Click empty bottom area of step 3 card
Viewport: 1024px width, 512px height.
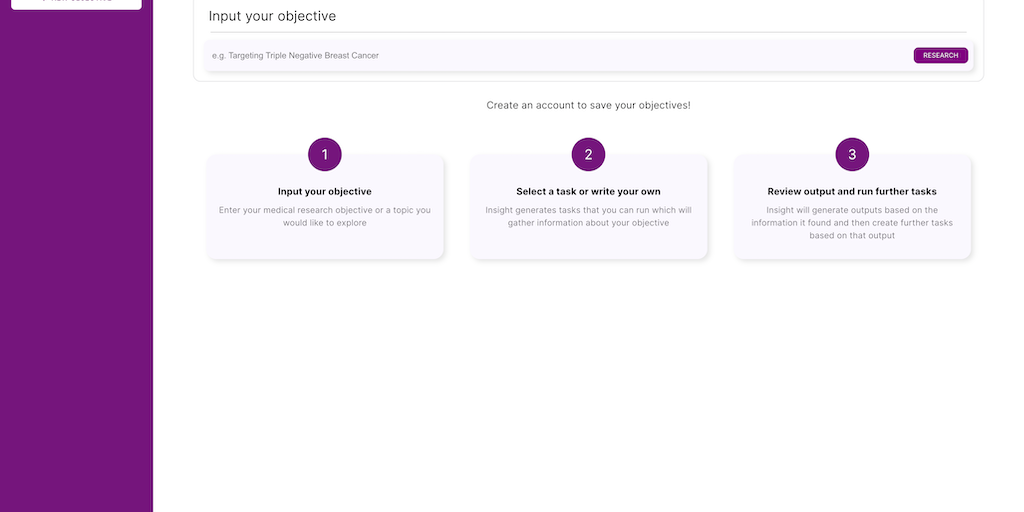852,250
